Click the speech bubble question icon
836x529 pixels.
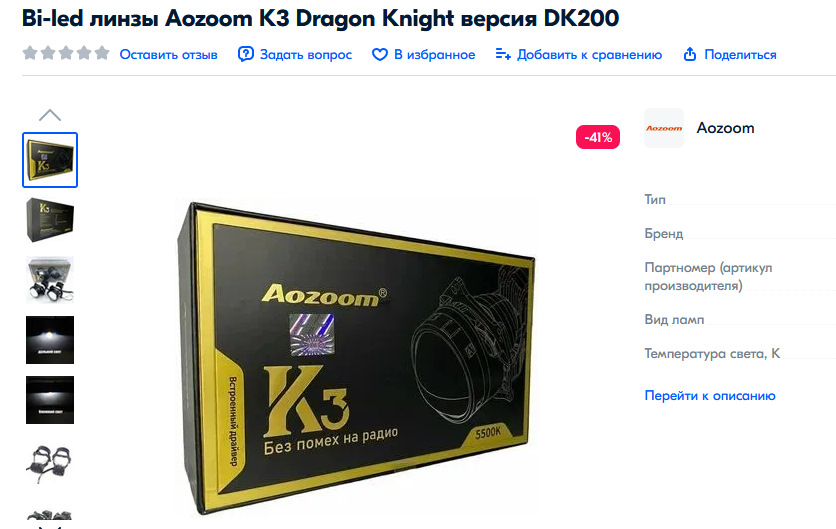245,54
